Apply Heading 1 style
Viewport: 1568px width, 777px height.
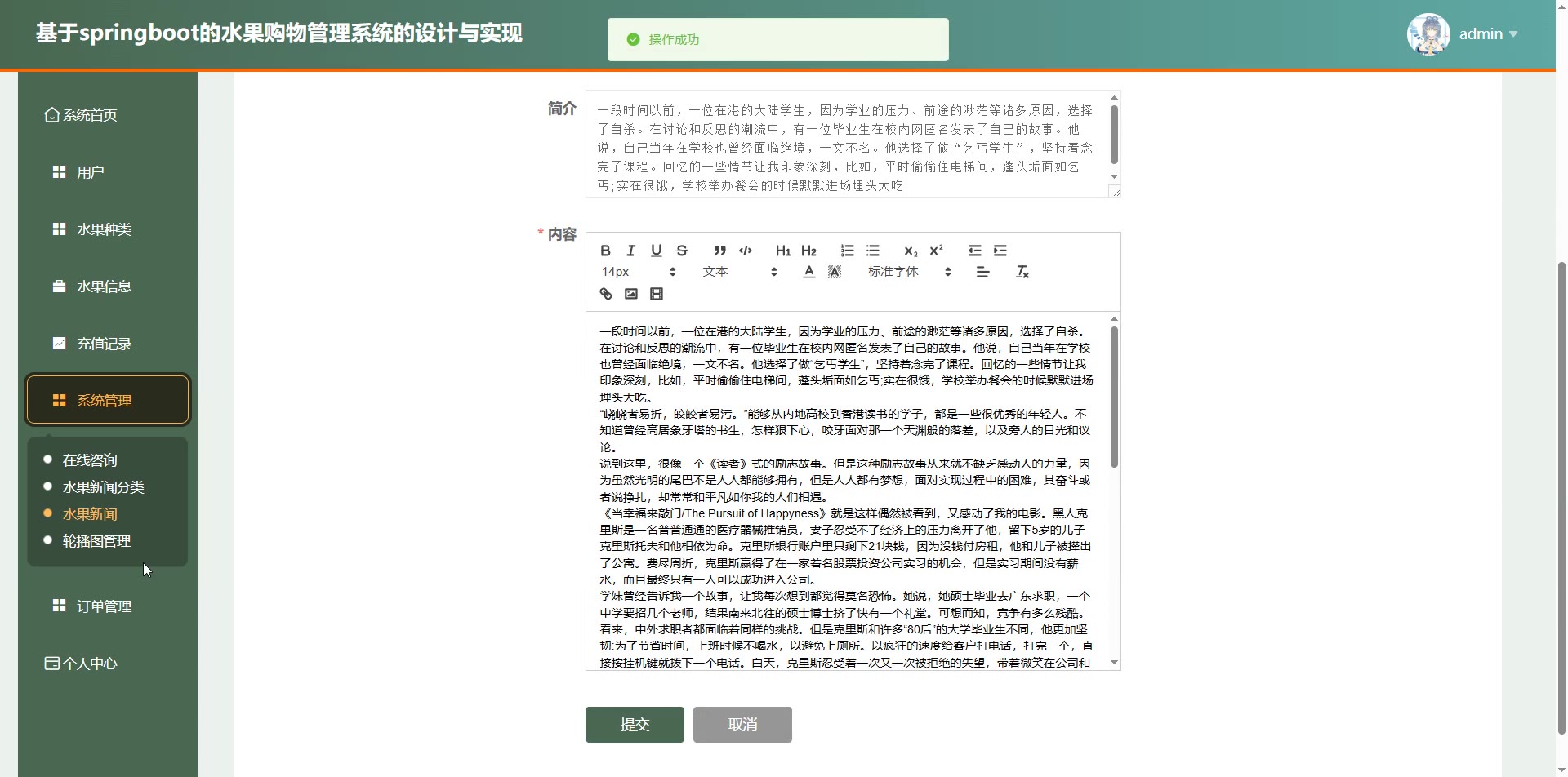pos(783,251)
